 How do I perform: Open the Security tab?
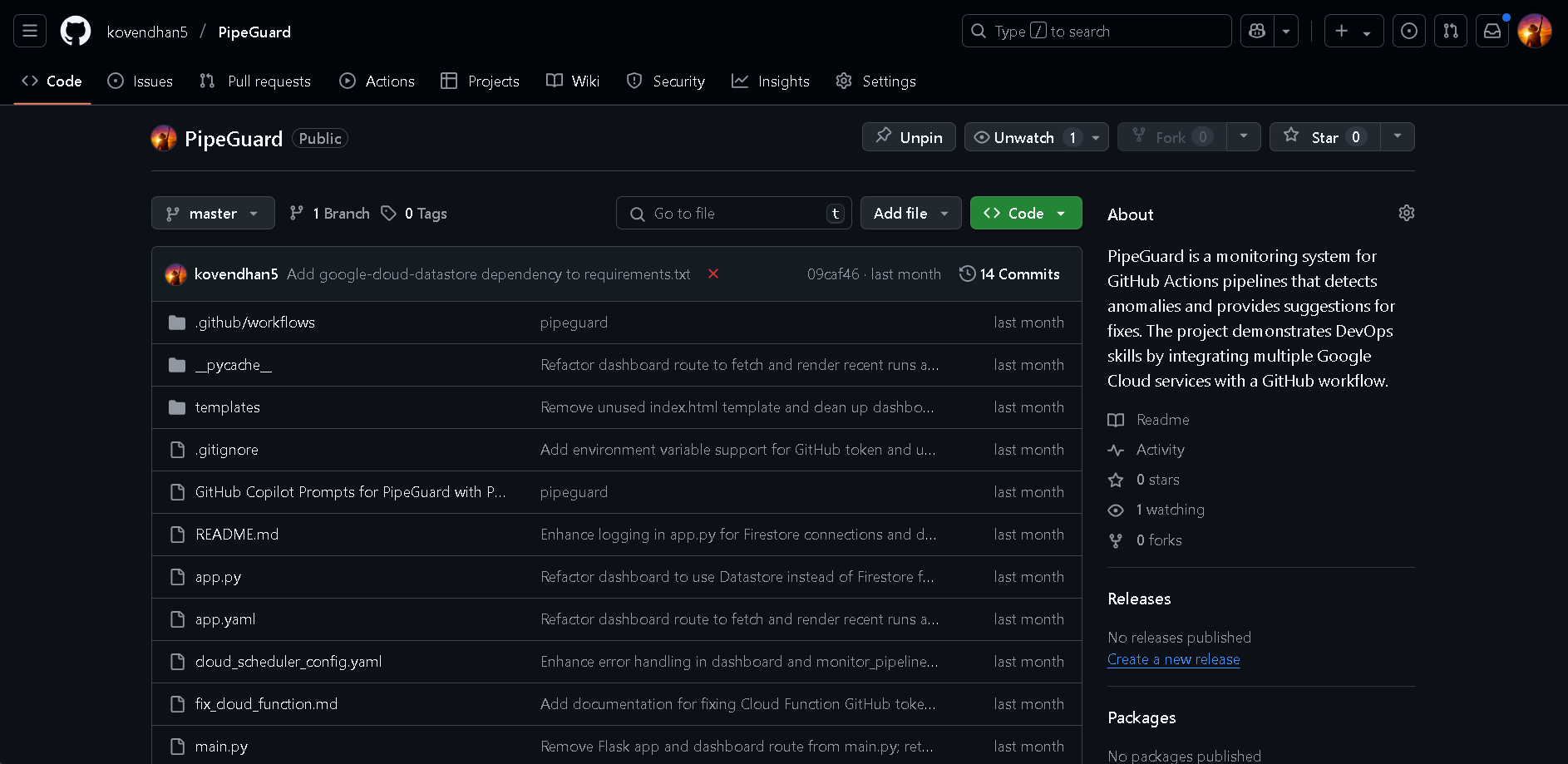click(666, 81)
